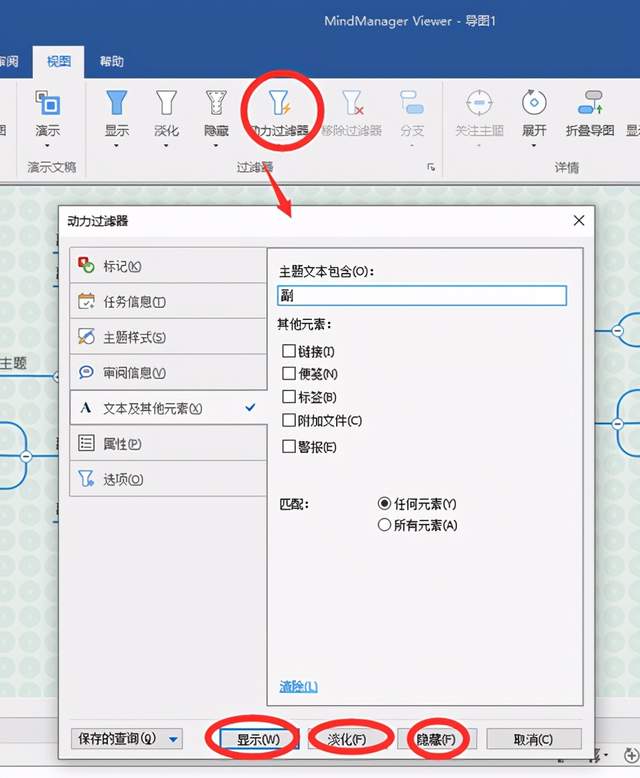Close the 动力过滤器 dialog
This screenshot has width=640, height=778.
click(x=578, y=221)
